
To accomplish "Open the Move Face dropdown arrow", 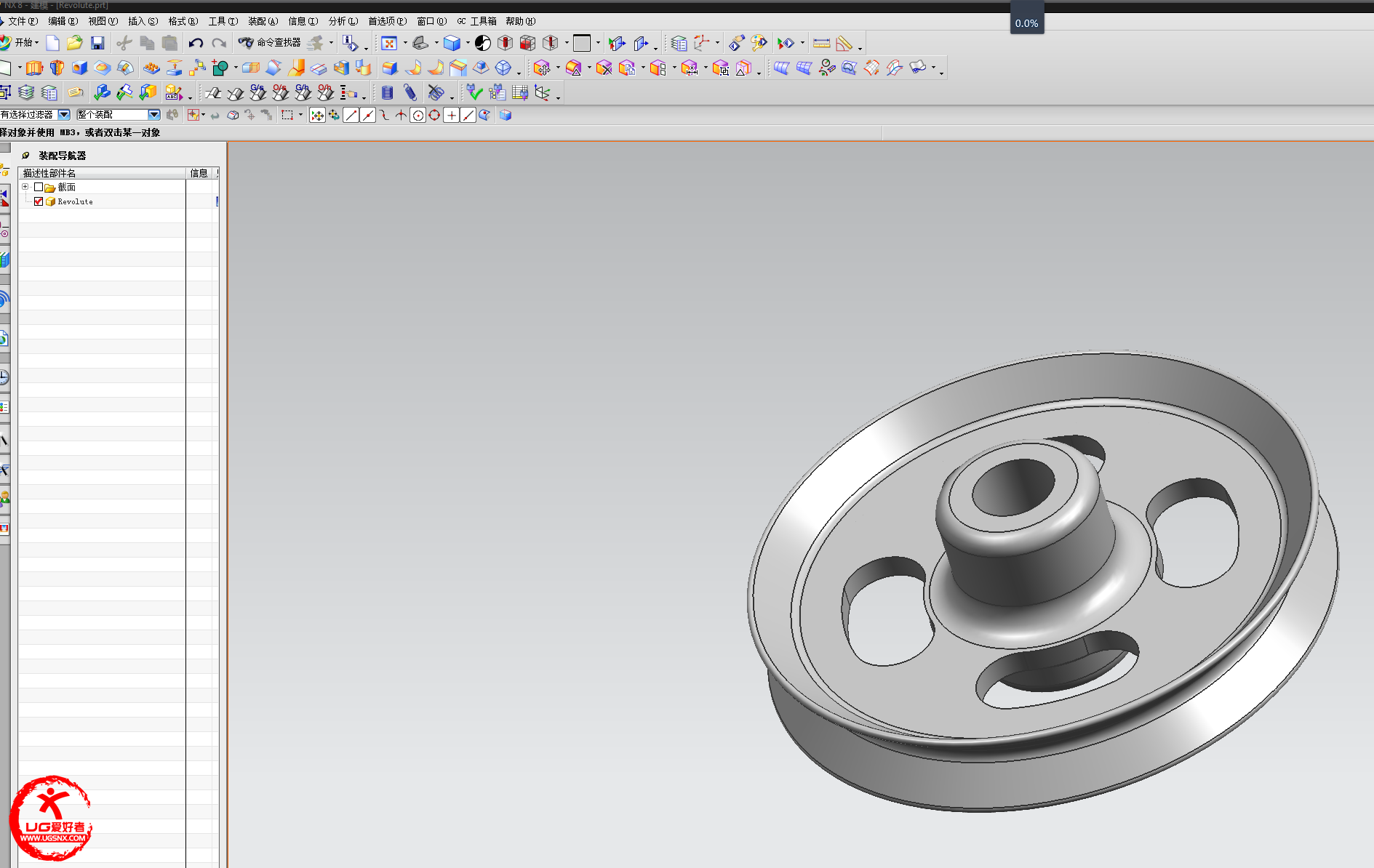I will click(558, 68).
